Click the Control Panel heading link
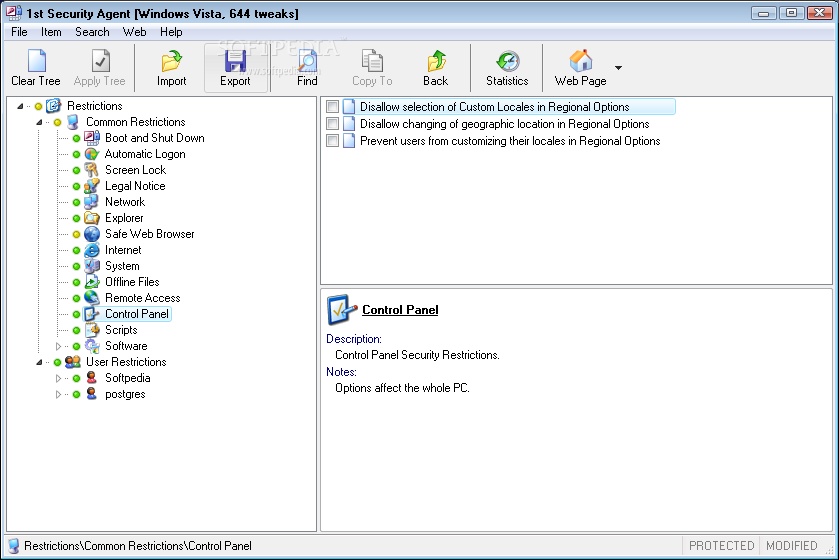The image size is (839, 560). (400, 310)
